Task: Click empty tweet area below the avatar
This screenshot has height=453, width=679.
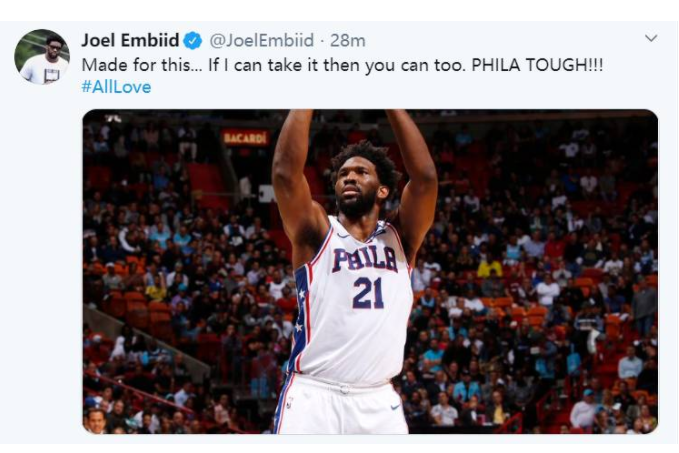Action: coord(42,260)
